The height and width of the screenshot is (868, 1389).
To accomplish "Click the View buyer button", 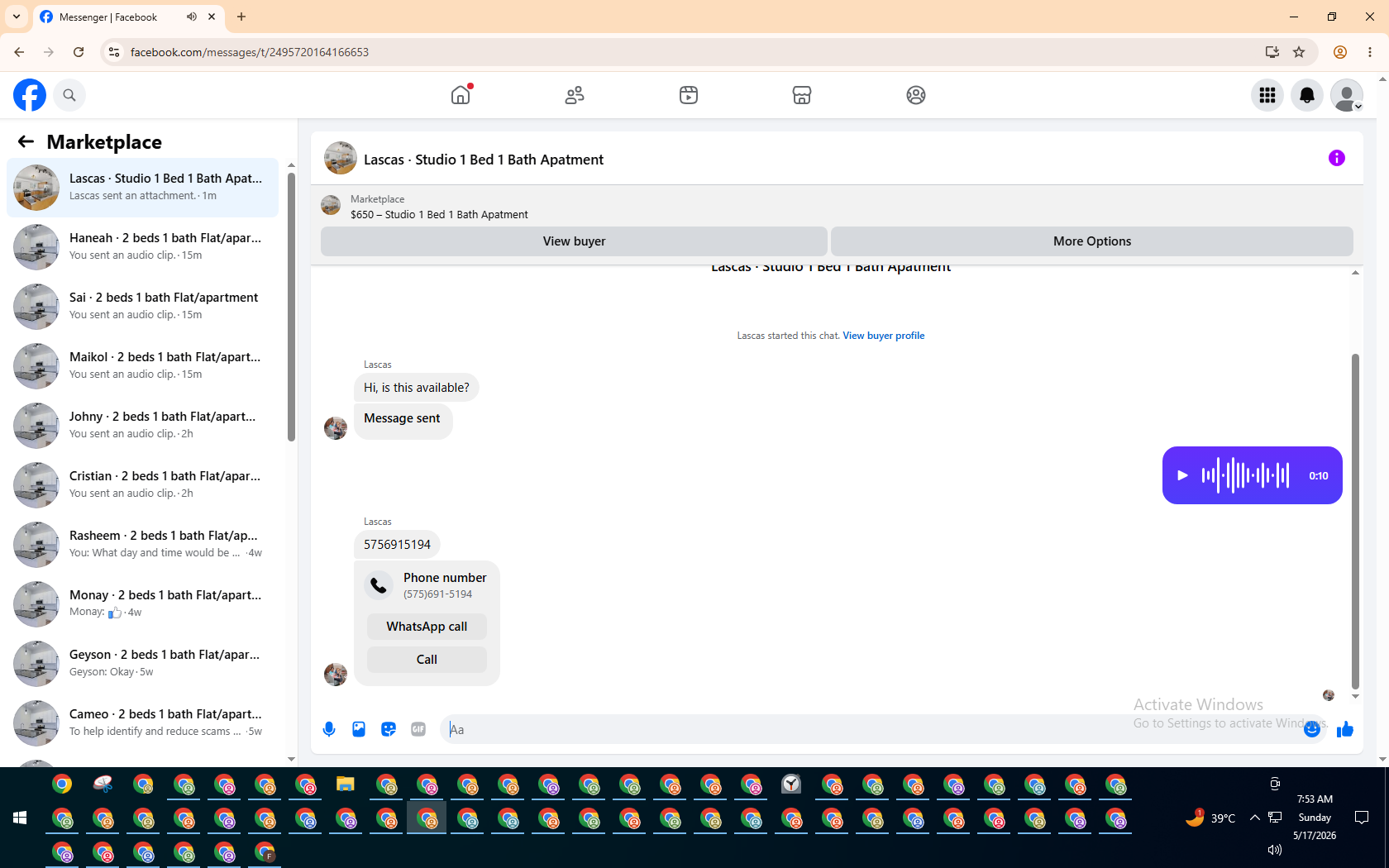I will (574, 241).
